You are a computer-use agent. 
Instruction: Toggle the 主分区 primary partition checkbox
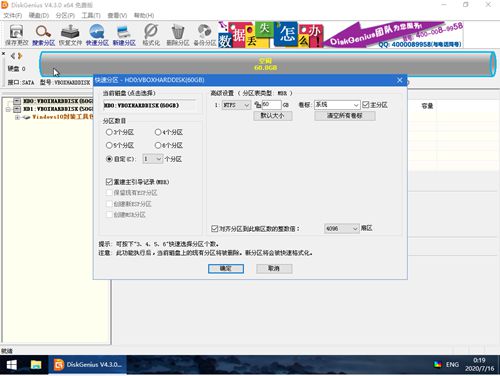[x=366, y=105]
